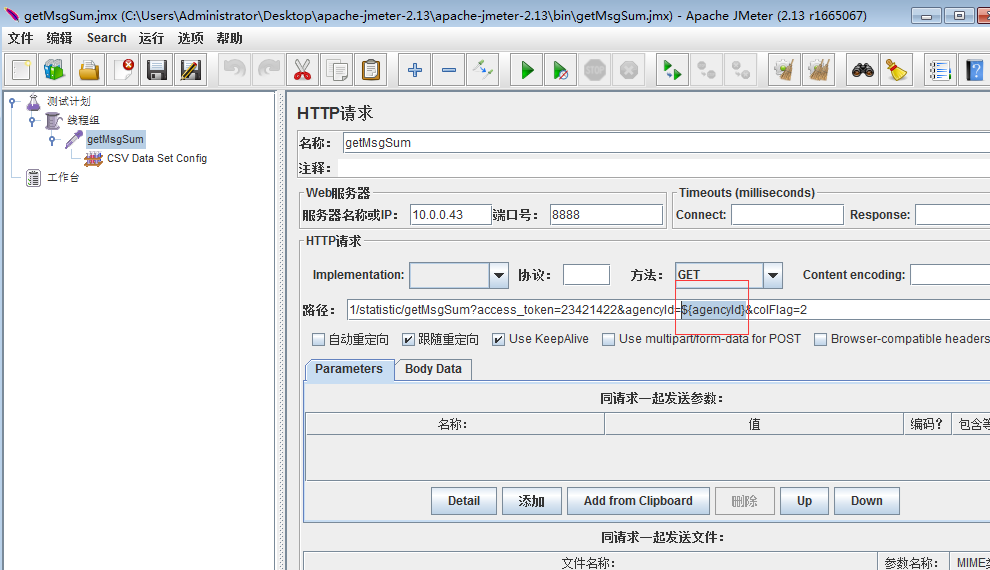Click the Paste clipboard icon
The width and height of the screenshot is (990, 570).
[x=371, y=69]
